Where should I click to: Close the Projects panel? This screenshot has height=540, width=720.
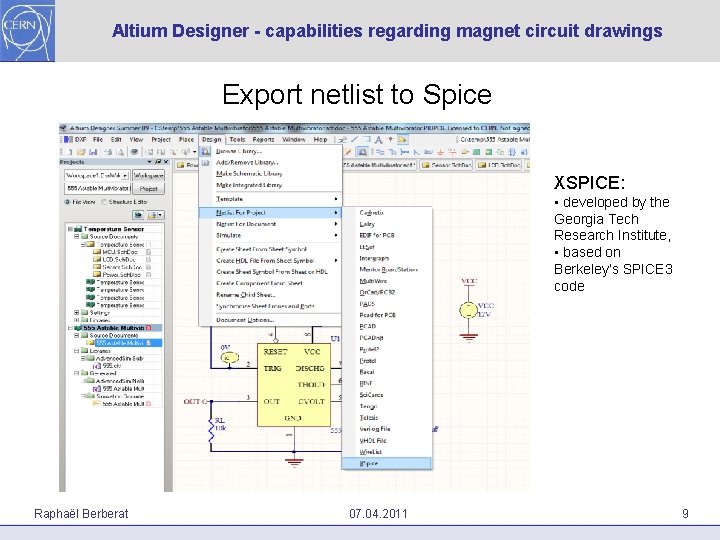point(166,162)
